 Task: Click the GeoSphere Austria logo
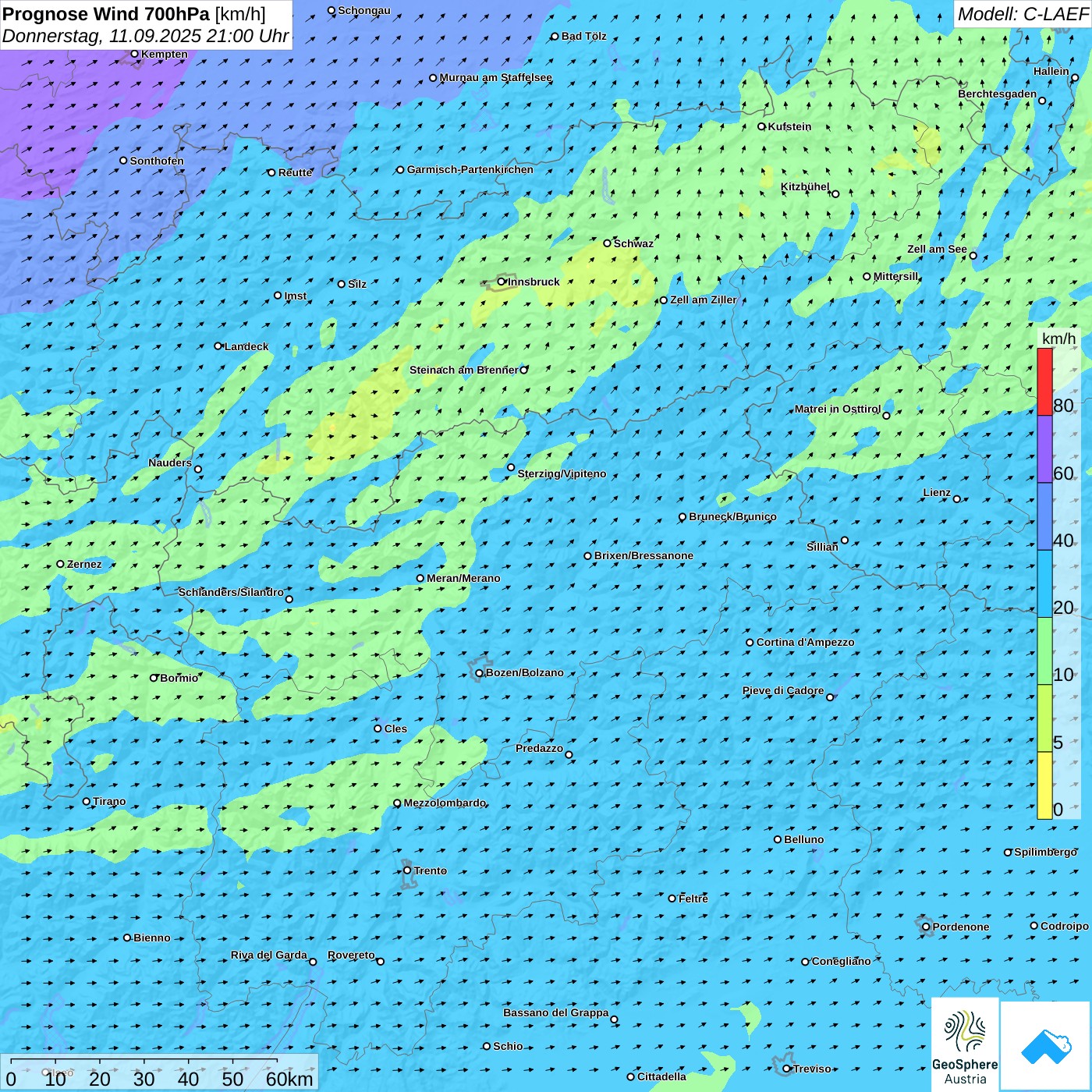point(965,1044)
